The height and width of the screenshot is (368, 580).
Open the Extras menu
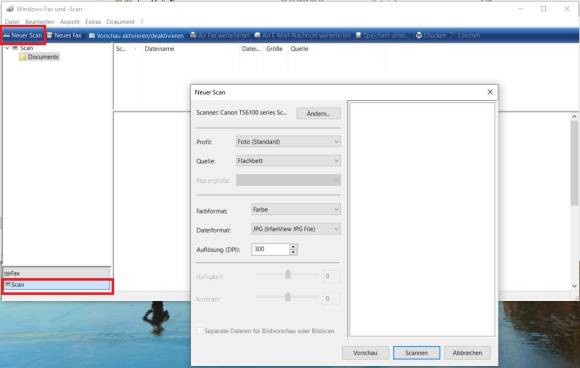pos(93,22)
